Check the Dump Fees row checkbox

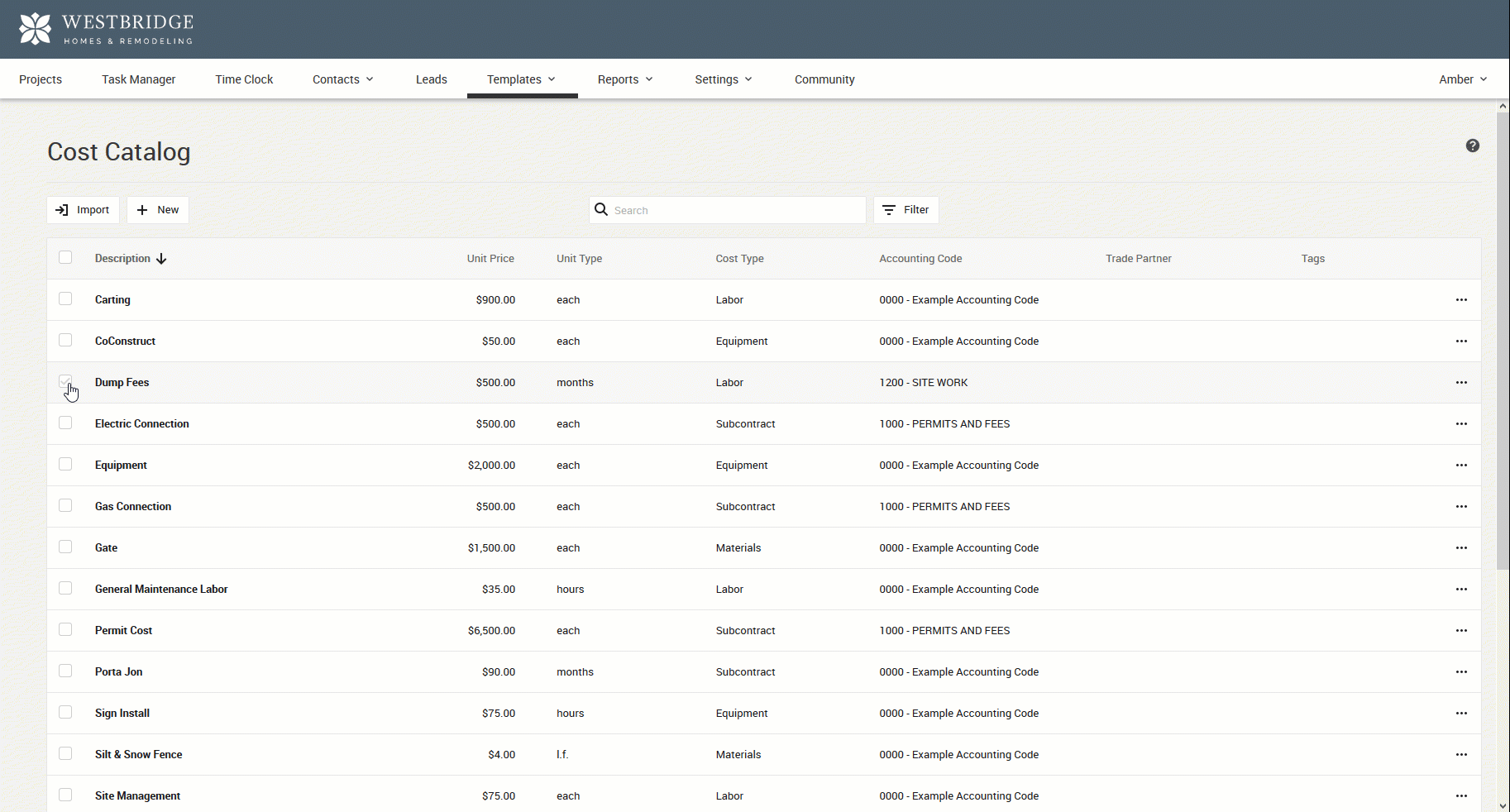pos(65,381)
